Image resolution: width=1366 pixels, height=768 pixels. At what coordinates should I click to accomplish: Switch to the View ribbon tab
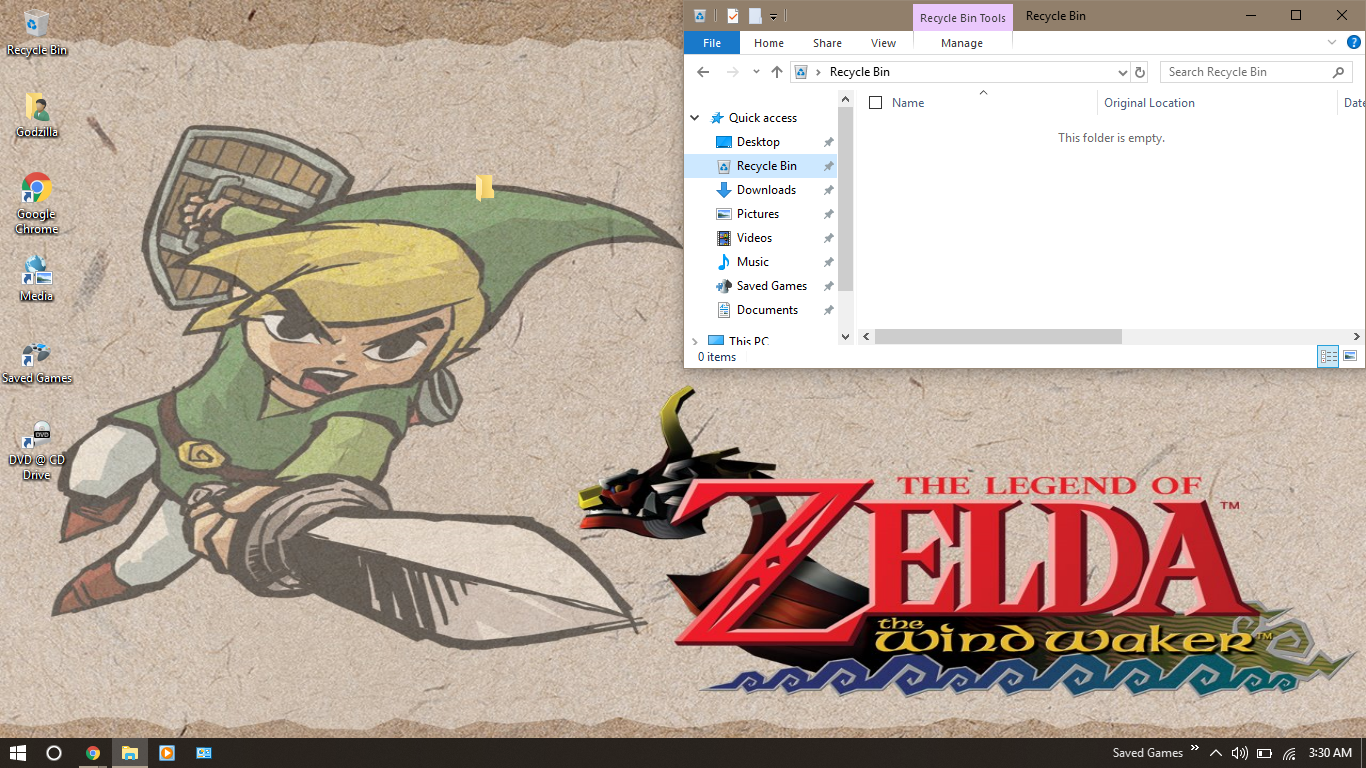pyautogui.click(x=883, y=43)
